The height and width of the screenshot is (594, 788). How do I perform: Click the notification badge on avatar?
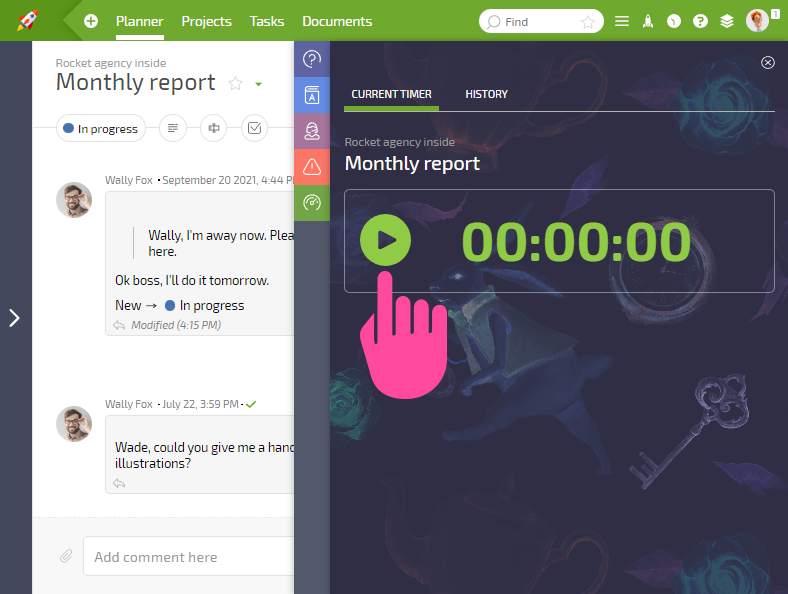tap(775, 15)
